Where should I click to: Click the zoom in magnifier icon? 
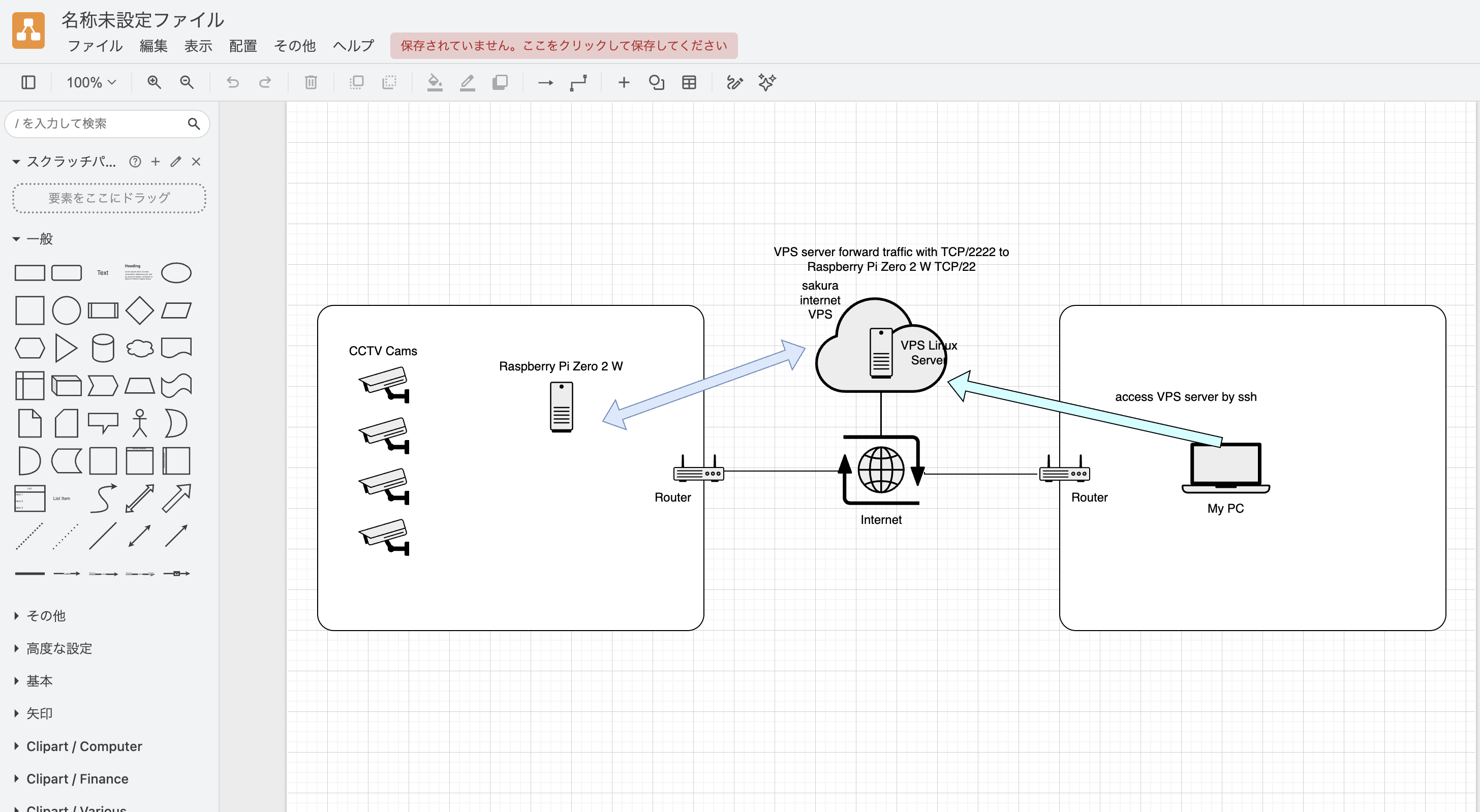click(153, 82)
